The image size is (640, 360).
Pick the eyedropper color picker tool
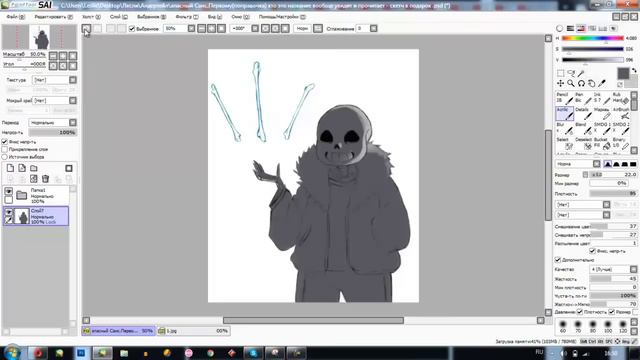(x=602, y=83)
